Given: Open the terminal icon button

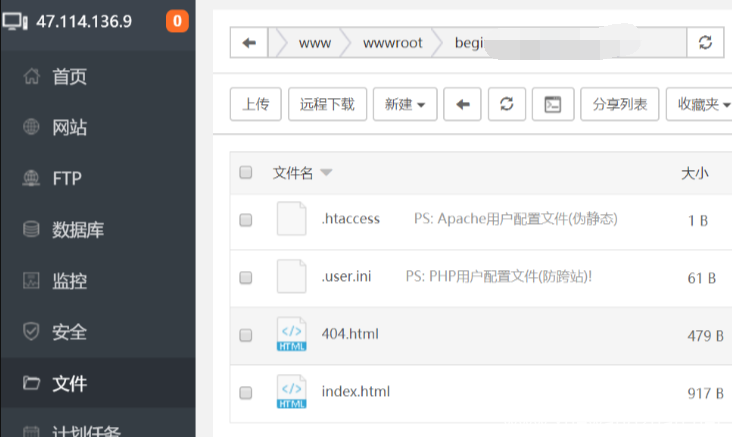Looking at the screenshot, I should [x=552, y=104].
